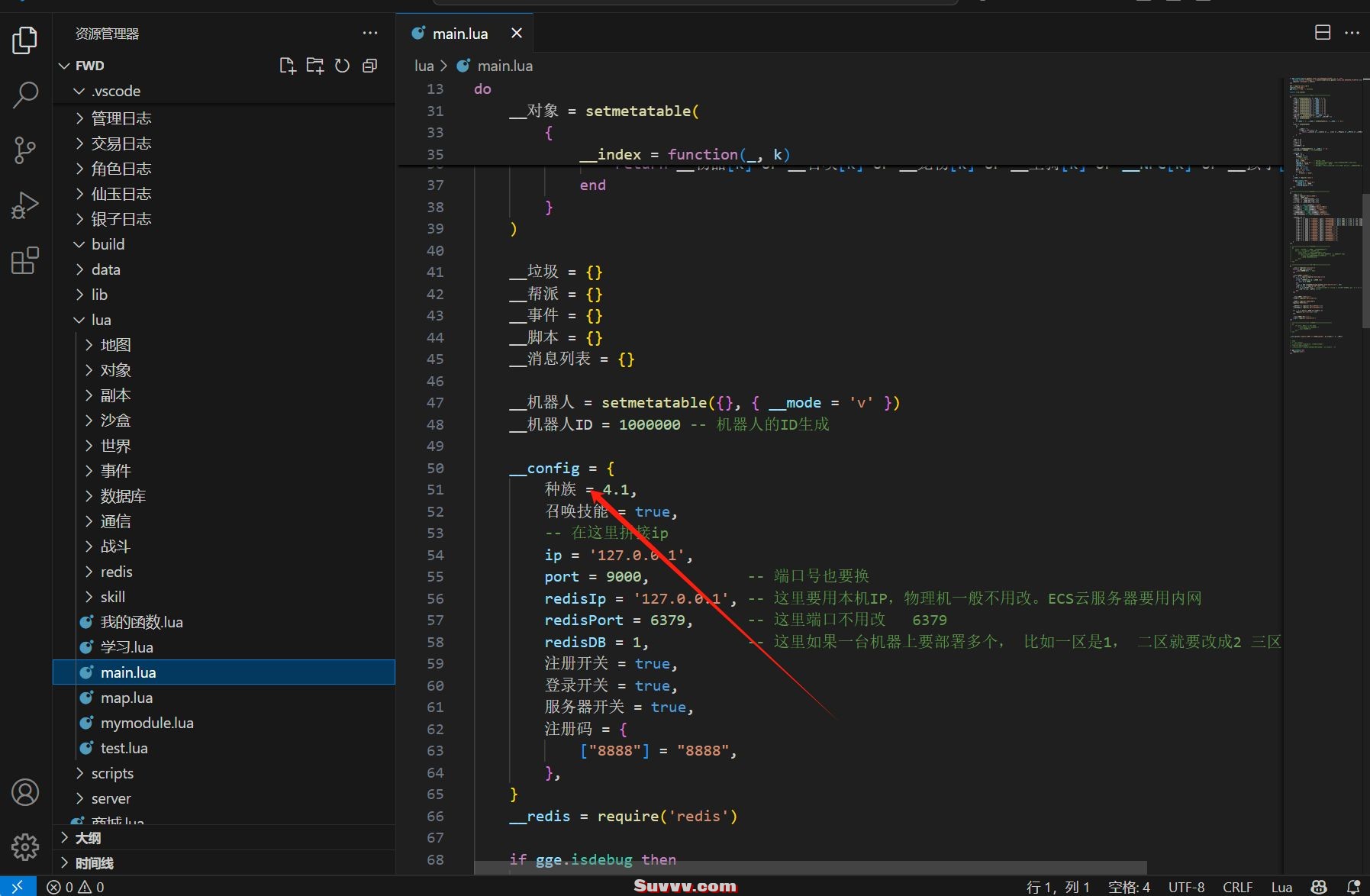The width and height of the screenshot is (1370, 896).
Task: Open the test.lua file
Action: [224, 748]
